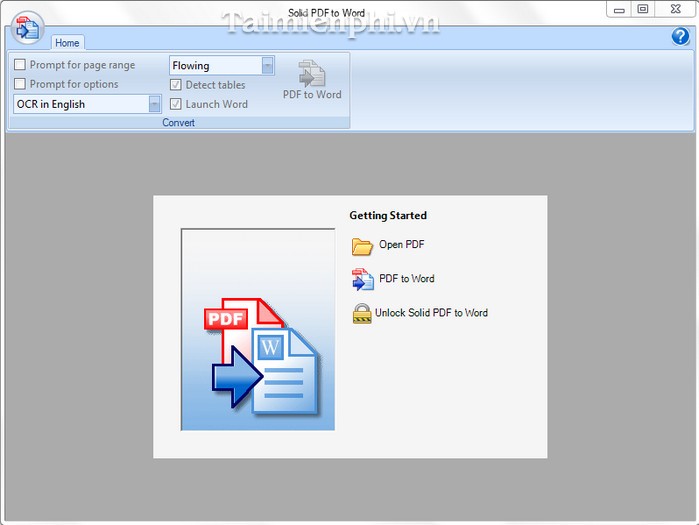Screen dimensions: 699x525
Task: Click Unlock Solid PDF to Word link
Action: [x=431, y=312]
